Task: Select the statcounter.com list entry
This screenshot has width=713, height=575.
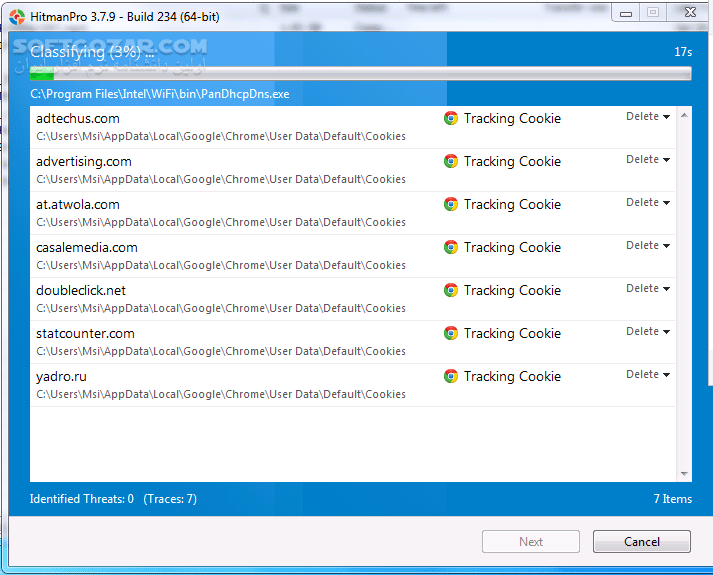Action: [85, 334]
